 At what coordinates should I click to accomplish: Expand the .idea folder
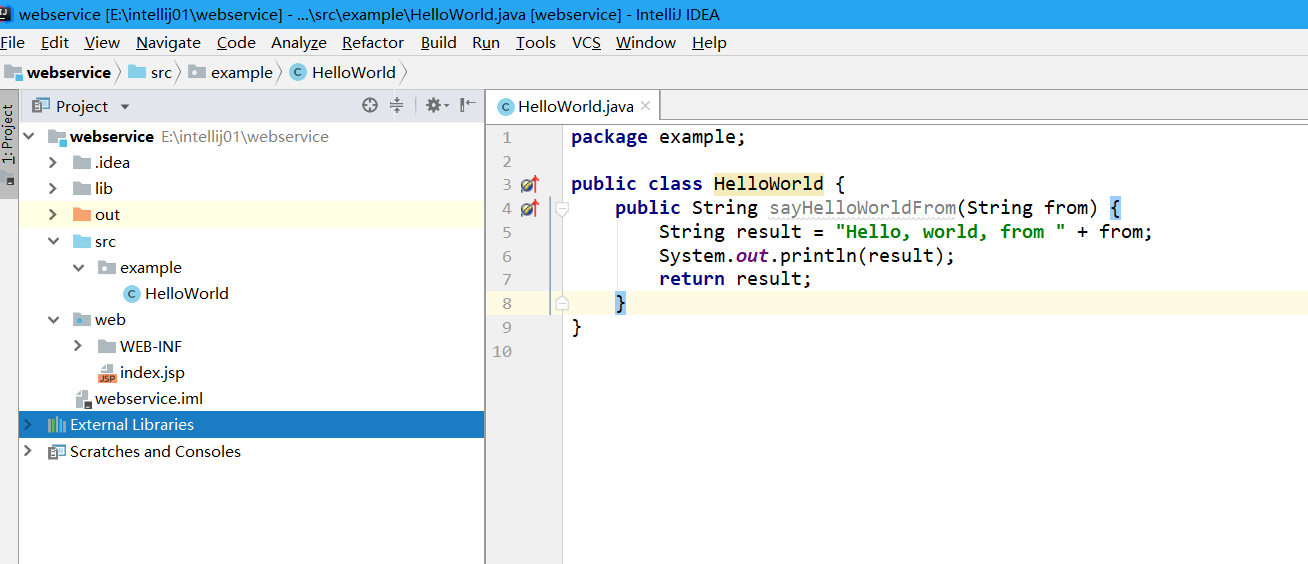pos(53,162)
